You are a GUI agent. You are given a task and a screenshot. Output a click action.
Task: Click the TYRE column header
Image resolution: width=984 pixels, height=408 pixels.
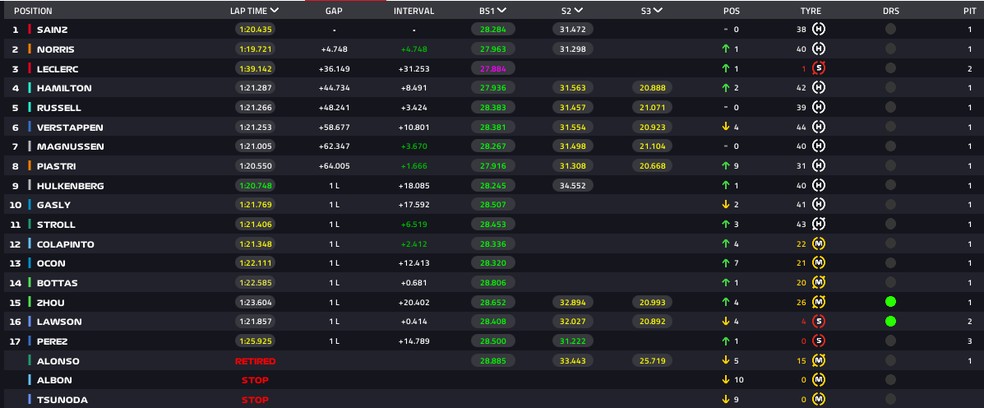pos(810,11)
